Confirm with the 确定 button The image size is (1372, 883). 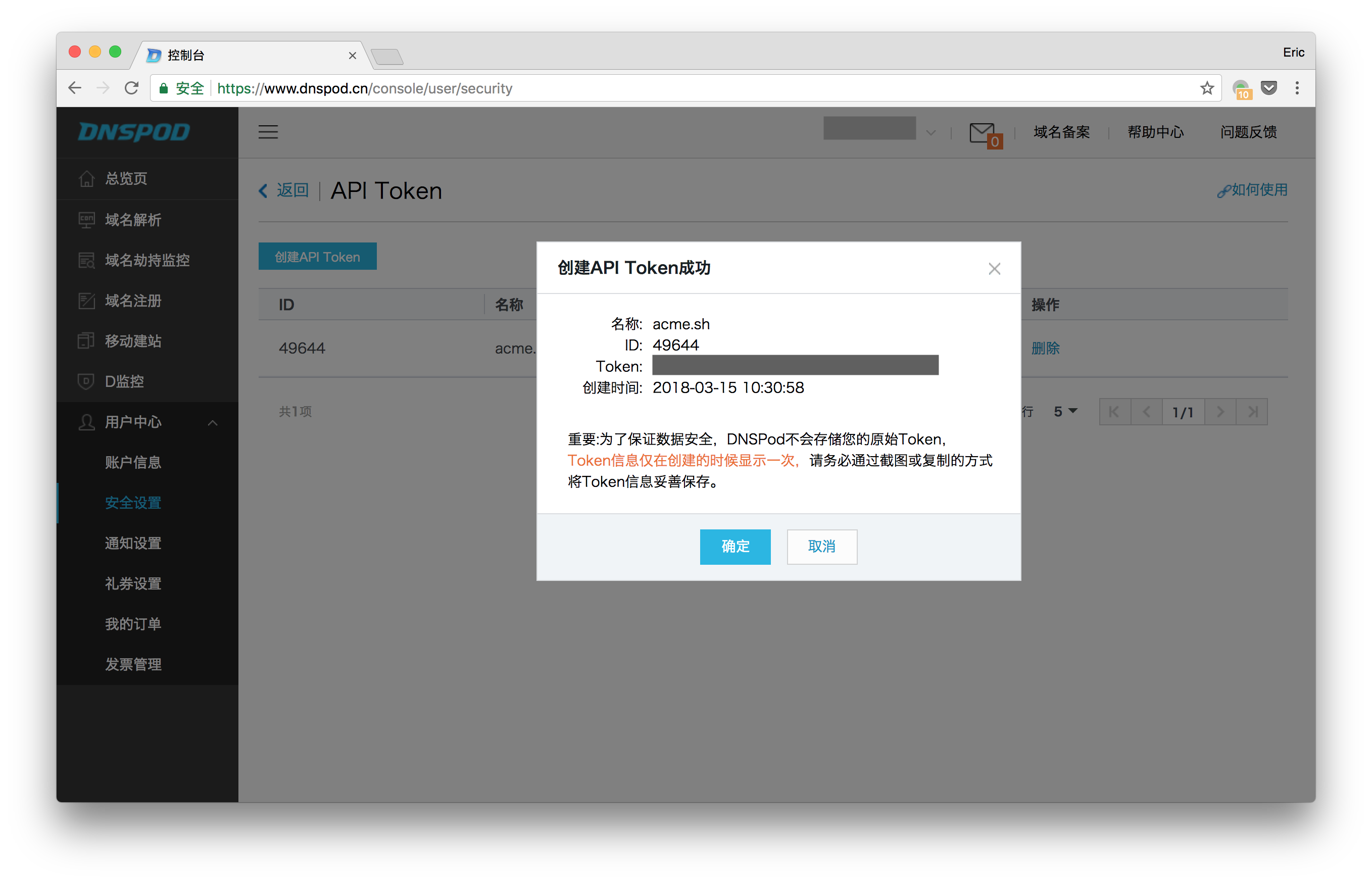click(x=735, y=547)
